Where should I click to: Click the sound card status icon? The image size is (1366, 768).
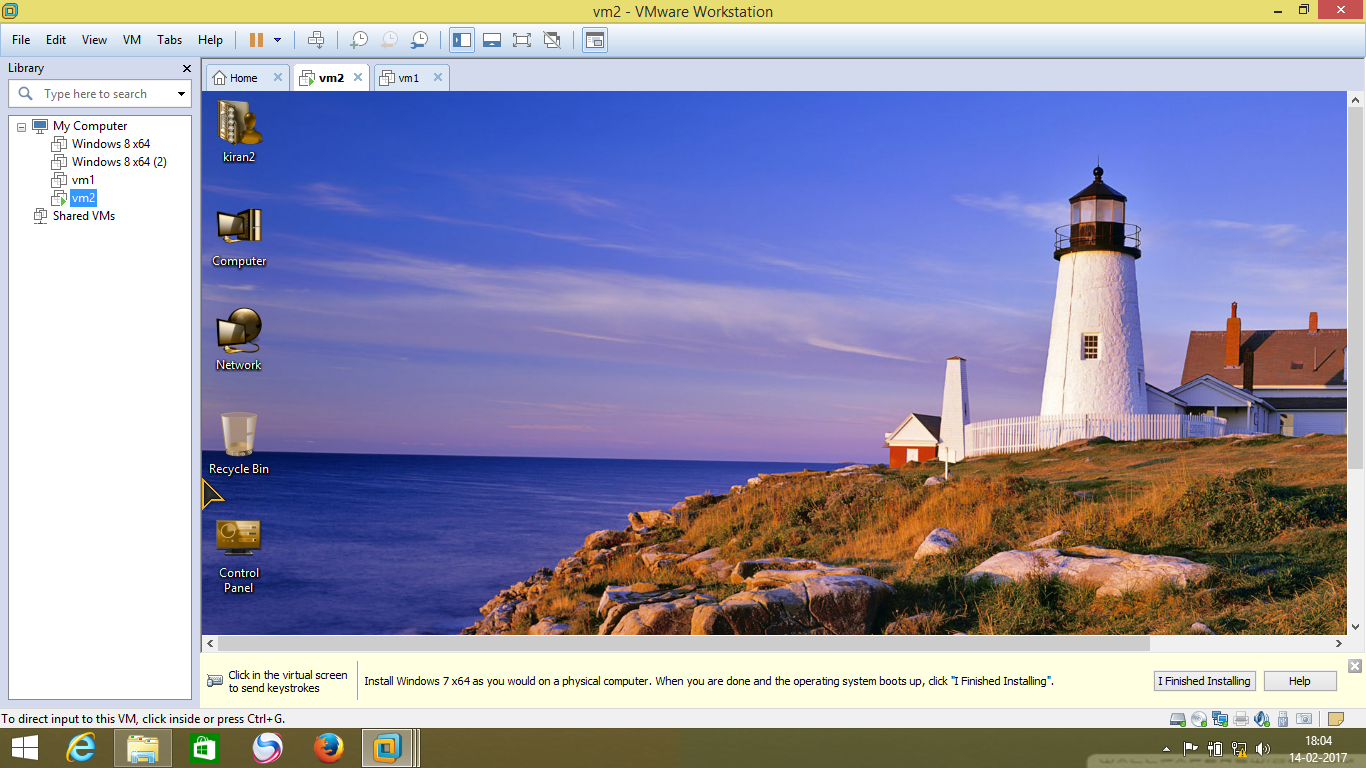1262,719
